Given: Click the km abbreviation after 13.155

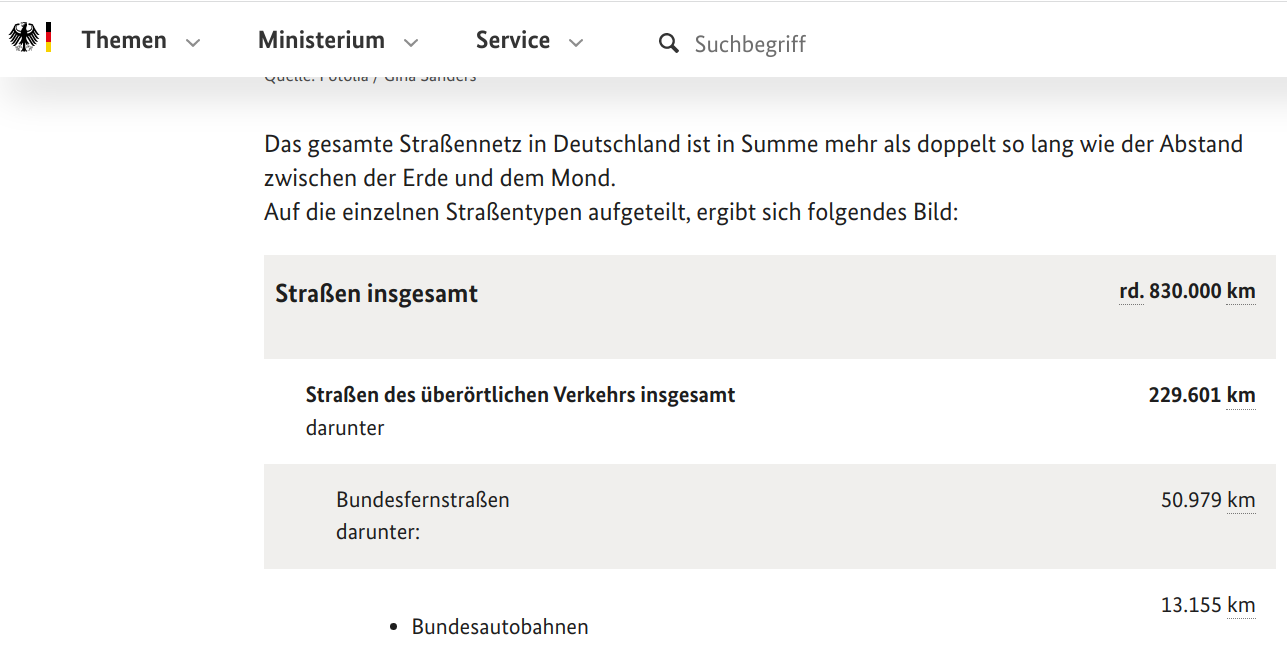Looking at the screenshot, I should (1241, 605).
